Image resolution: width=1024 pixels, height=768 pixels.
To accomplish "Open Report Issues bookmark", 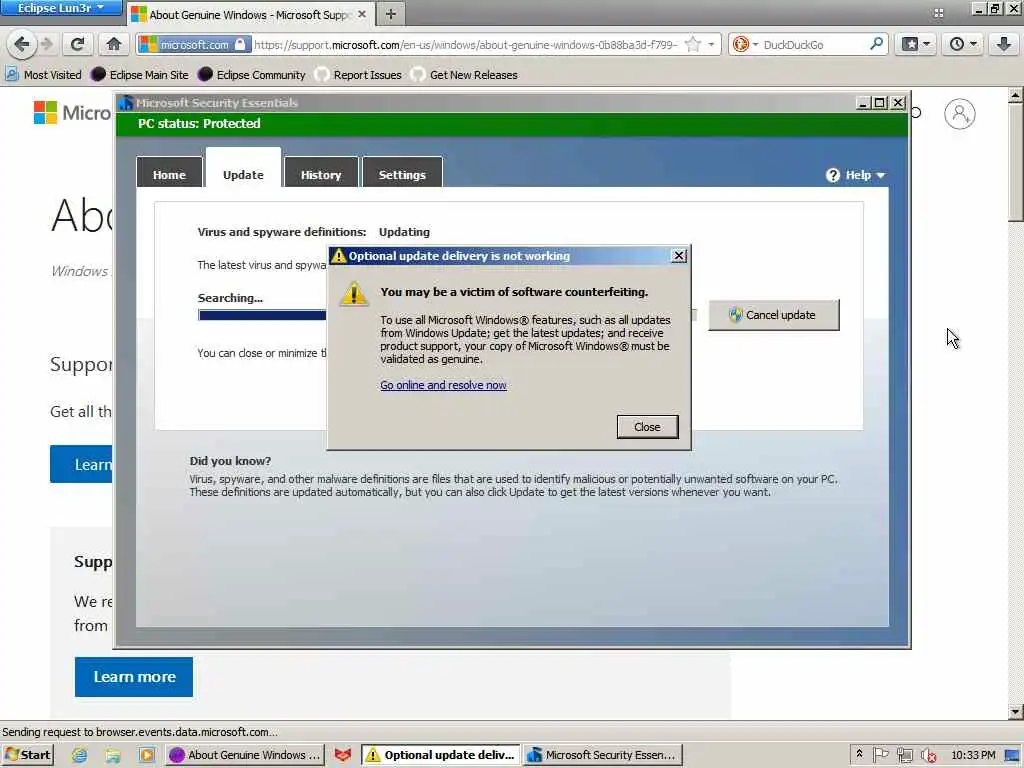I will [358, 74].
